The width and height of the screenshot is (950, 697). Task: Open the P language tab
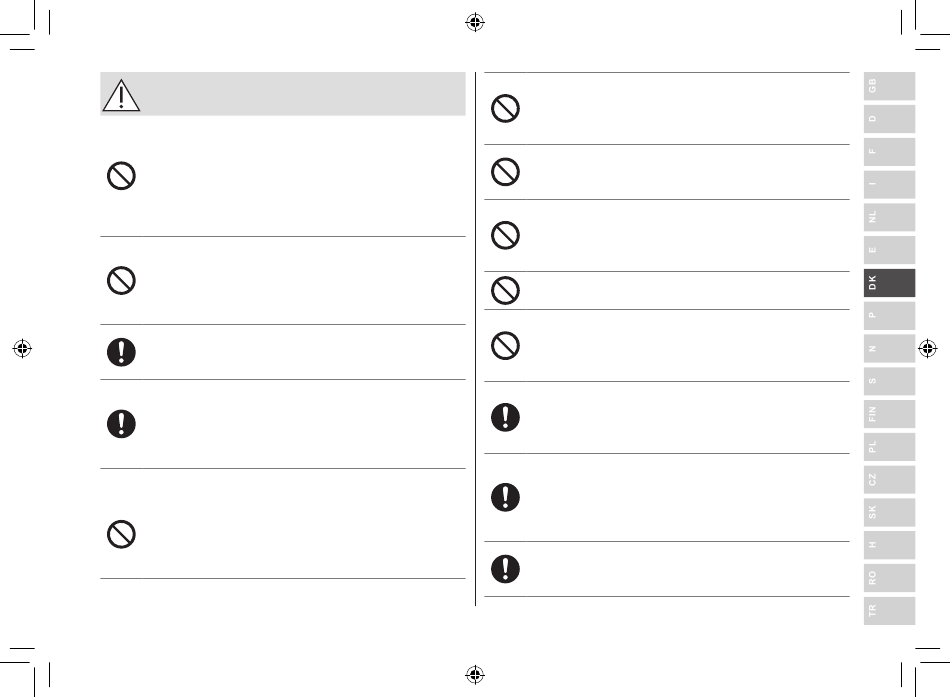889,315
